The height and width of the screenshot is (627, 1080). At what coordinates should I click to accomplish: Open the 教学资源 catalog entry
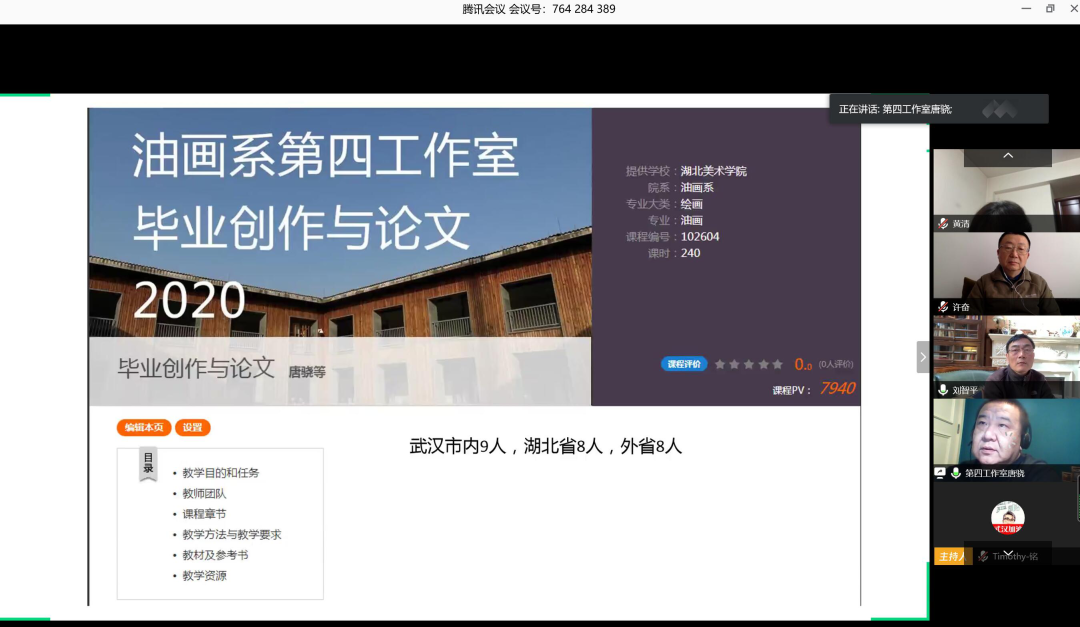[x=204, y=575]
